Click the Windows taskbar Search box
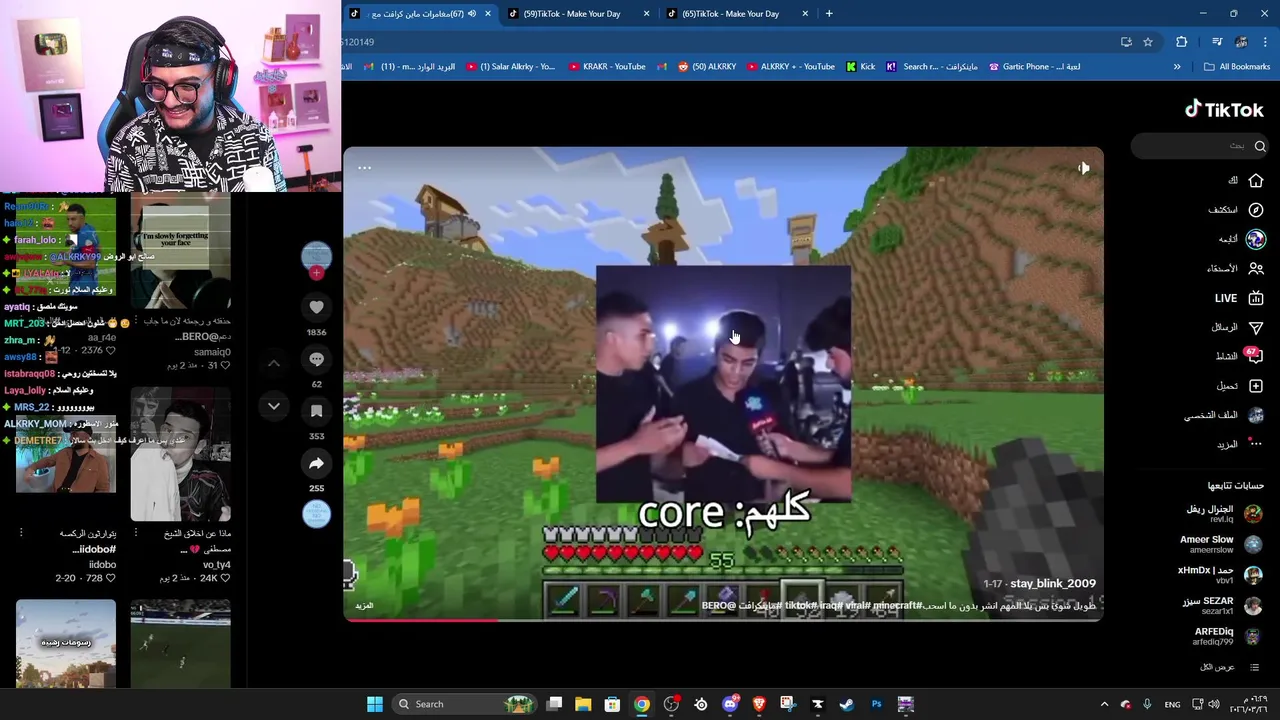 (x=464, y=704)
